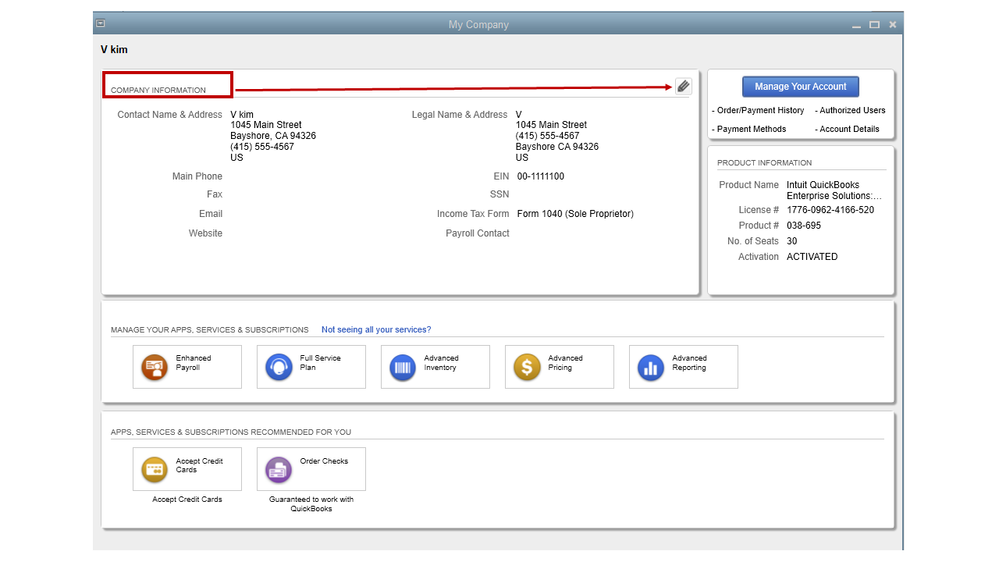Image resolution: width=999 pixels, height=562 pixels.
Task: Open the Account Details link
Action: pos(847,129)
